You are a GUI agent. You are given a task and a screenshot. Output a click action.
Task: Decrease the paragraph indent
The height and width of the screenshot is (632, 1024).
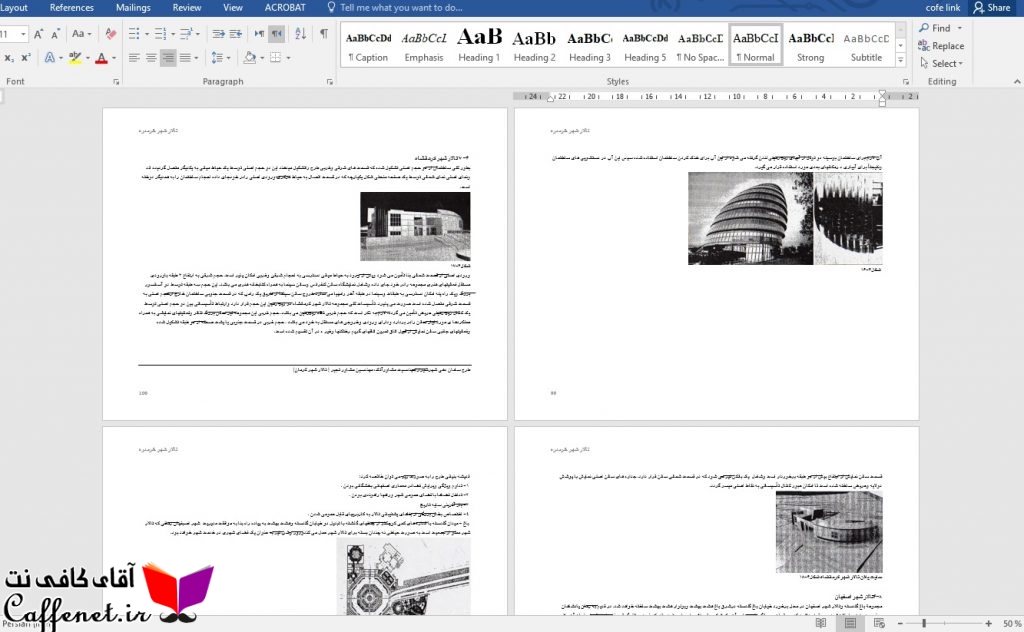click(x=218, y=34)
